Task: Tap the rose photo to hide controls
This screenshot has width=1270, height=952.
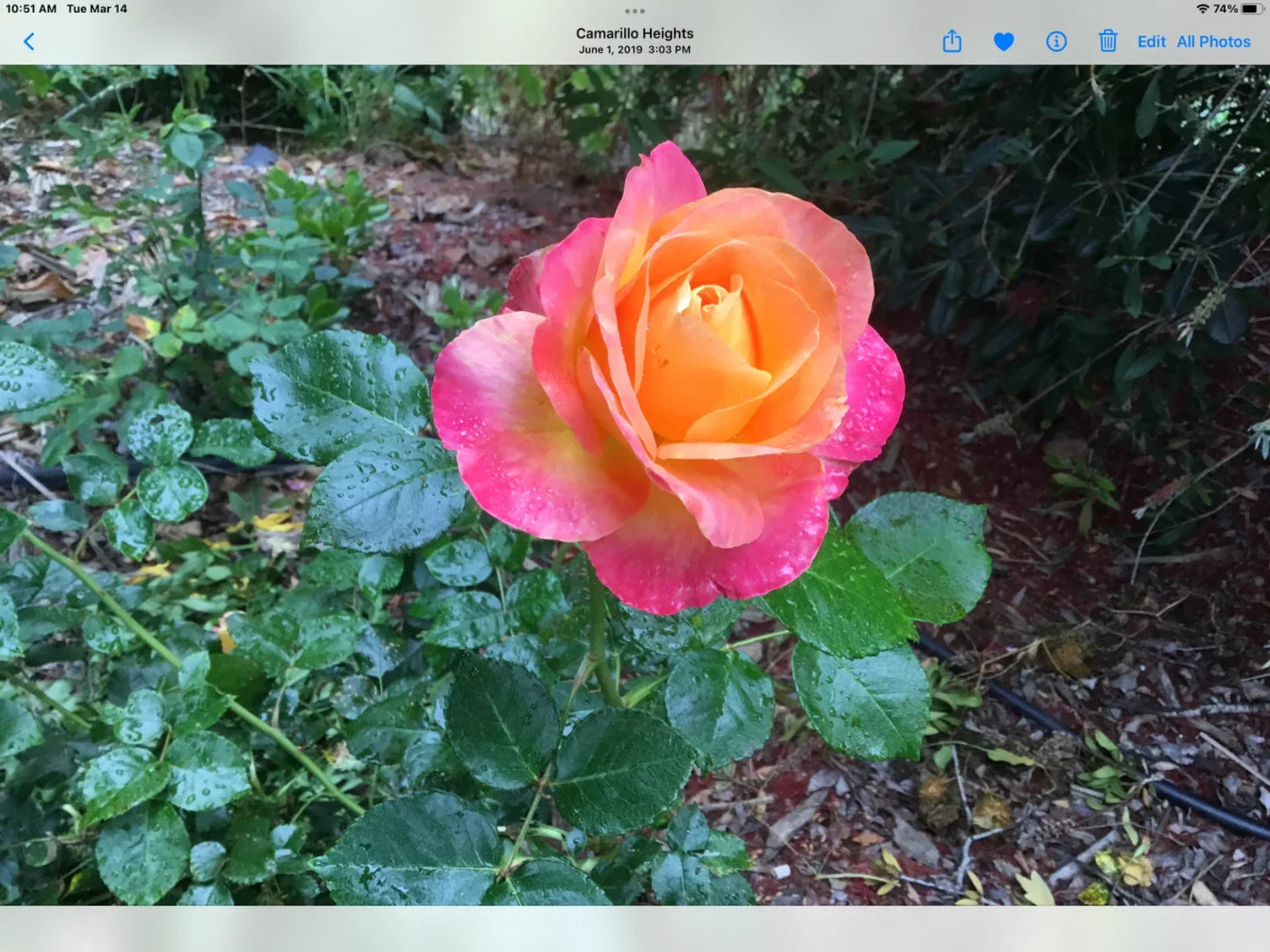Action: point(635,485)
